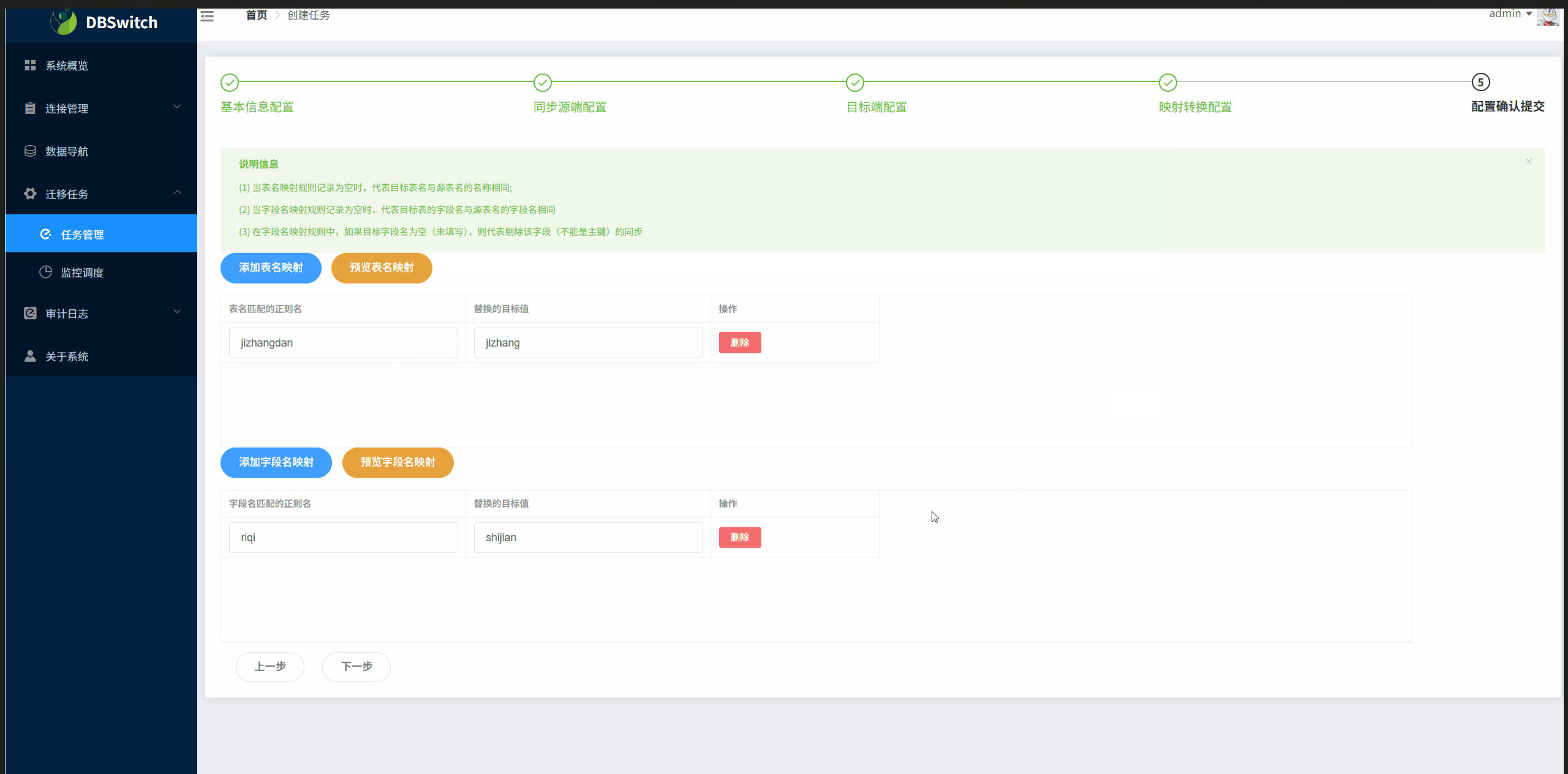Delete the jizhangdan table mapping row

coord(740,343)
